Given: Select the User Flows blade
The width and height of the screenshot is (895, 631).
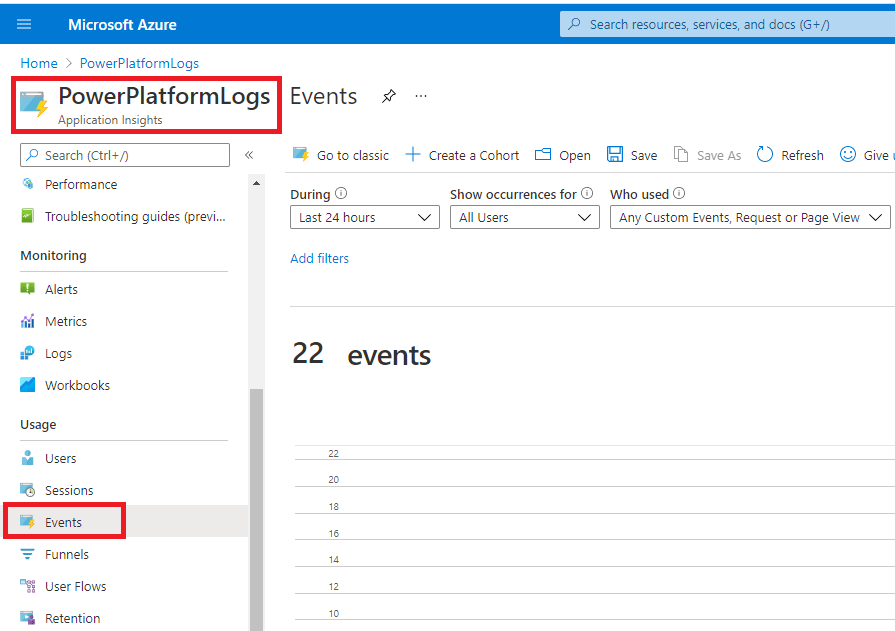Looking at the screenshot, I should (x=78, y=586).
